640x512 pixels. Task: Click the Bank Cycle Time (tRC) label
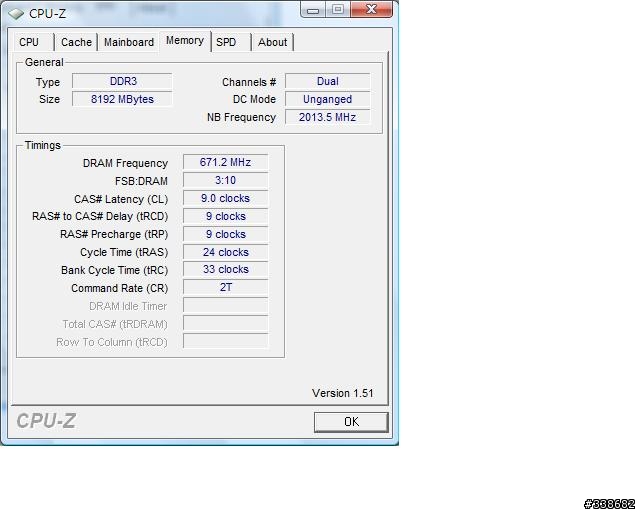(114, 270)
